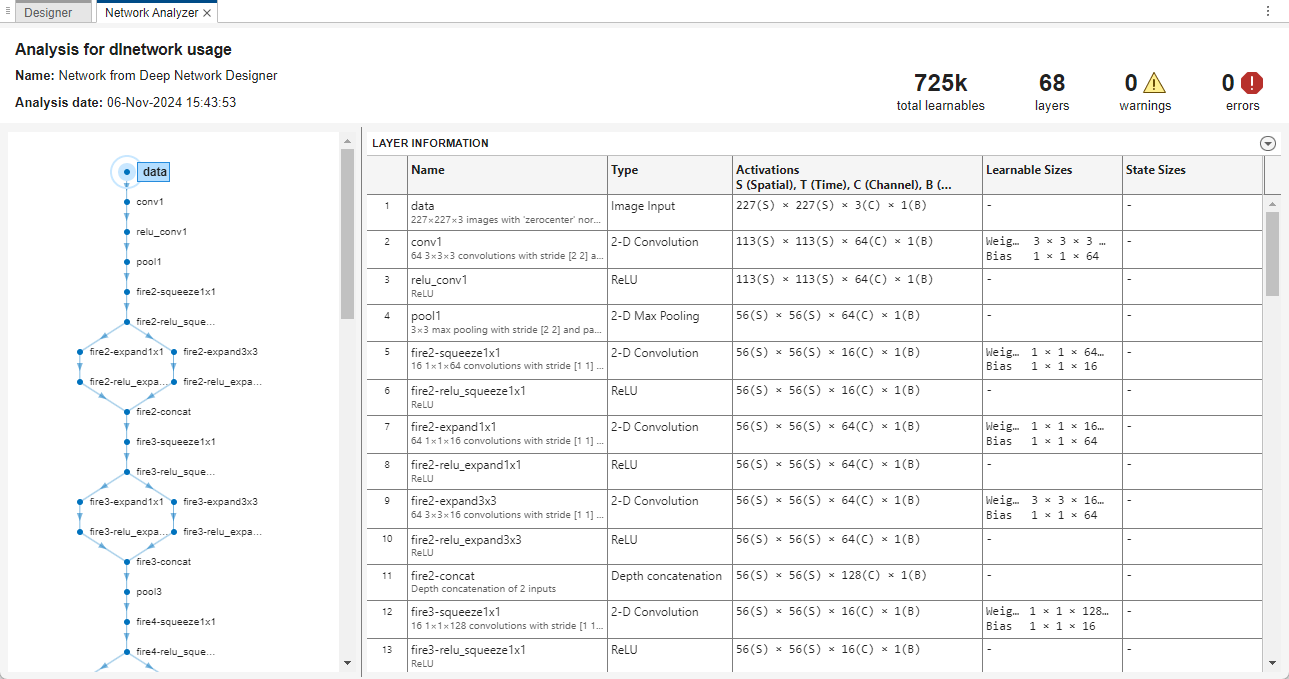1289x679 pixels.
Task: Close the Network Analyzer tab
Action: click(x=207, y=13)
